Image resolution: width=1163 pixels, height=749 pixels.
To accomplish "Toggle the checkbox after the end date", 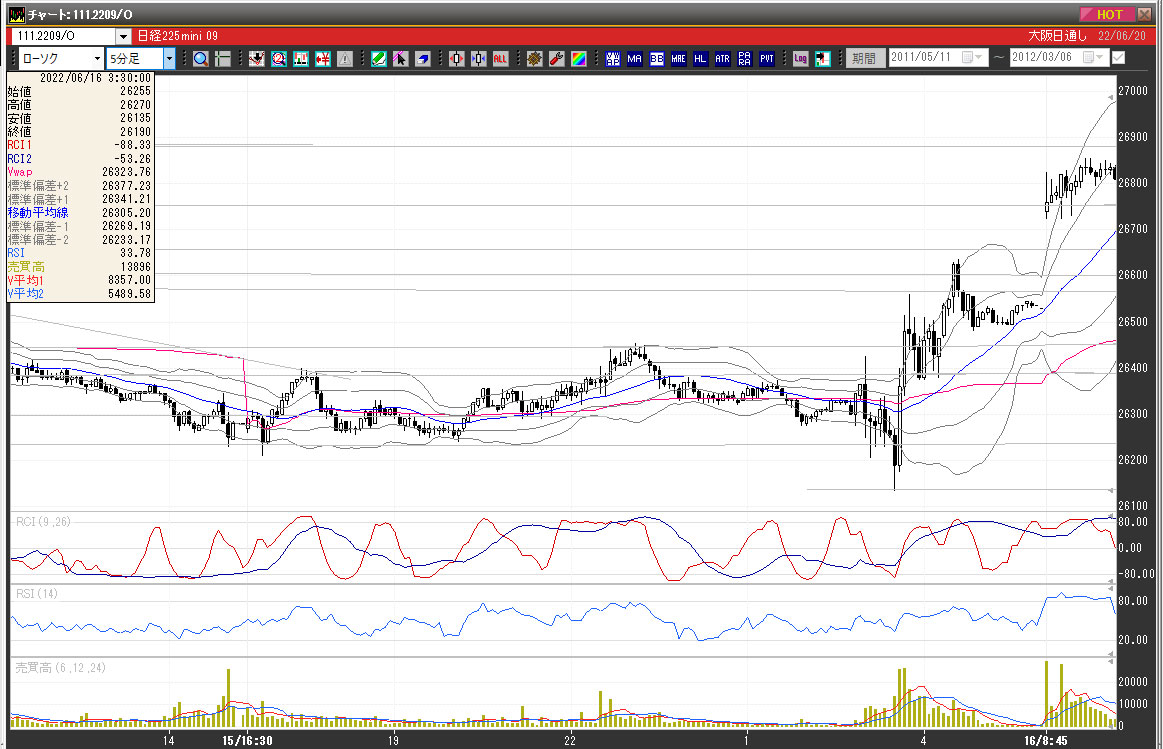I will click(x=1118, y=58).
